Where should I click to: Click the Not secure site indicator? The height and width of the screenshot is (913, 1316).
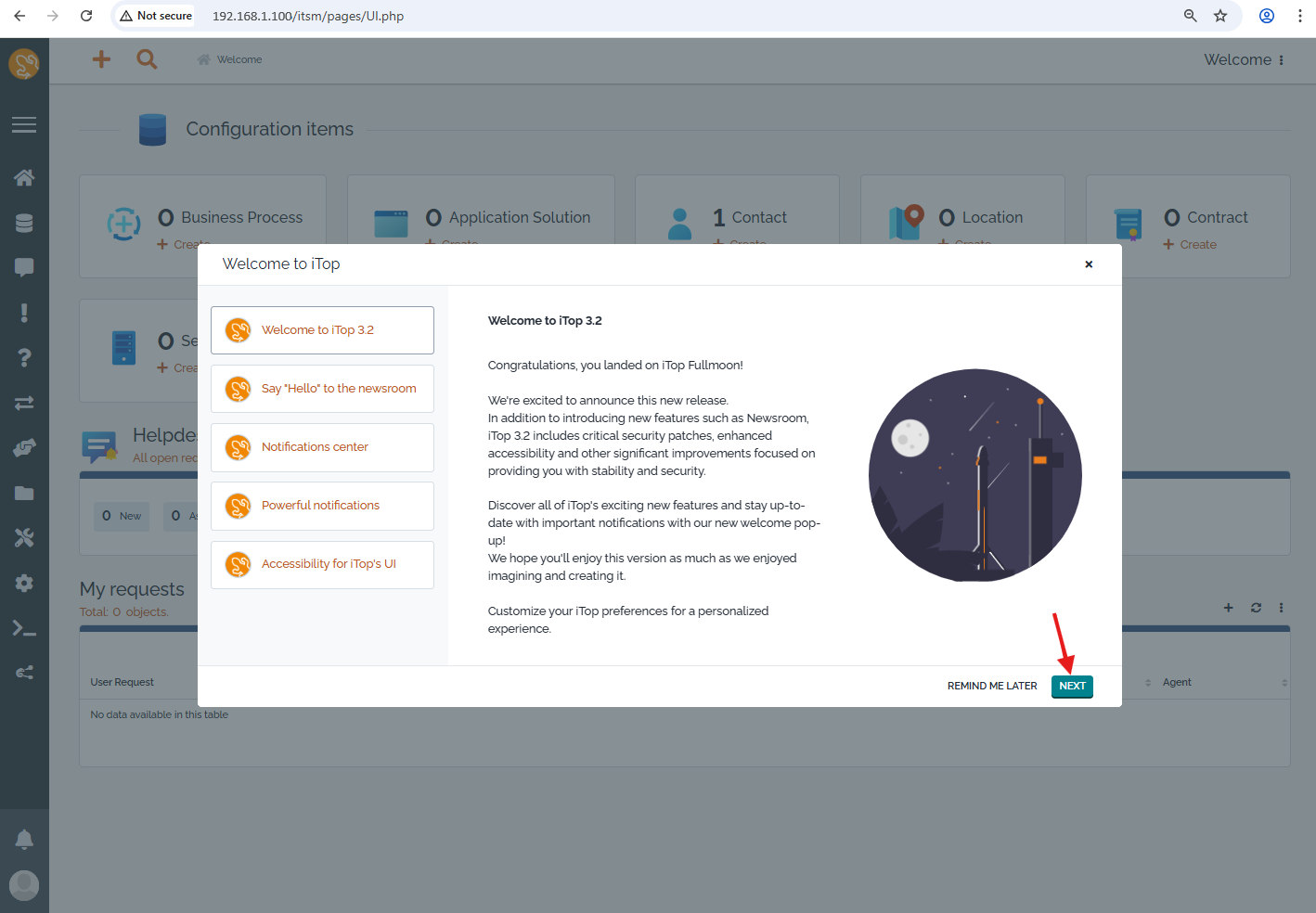click(x=156, y=16)
